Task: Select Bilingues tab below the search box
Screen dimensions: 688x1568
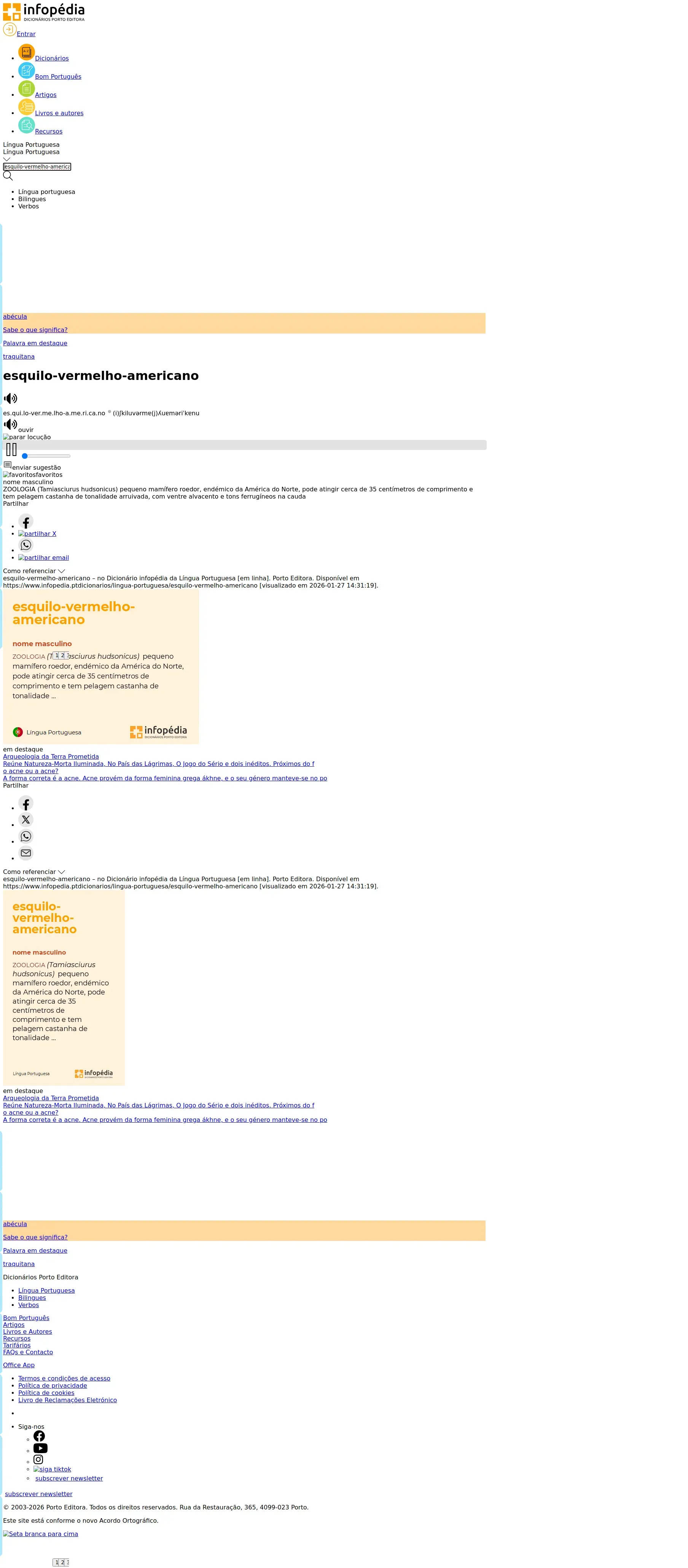Action: [x=32, y=199]
